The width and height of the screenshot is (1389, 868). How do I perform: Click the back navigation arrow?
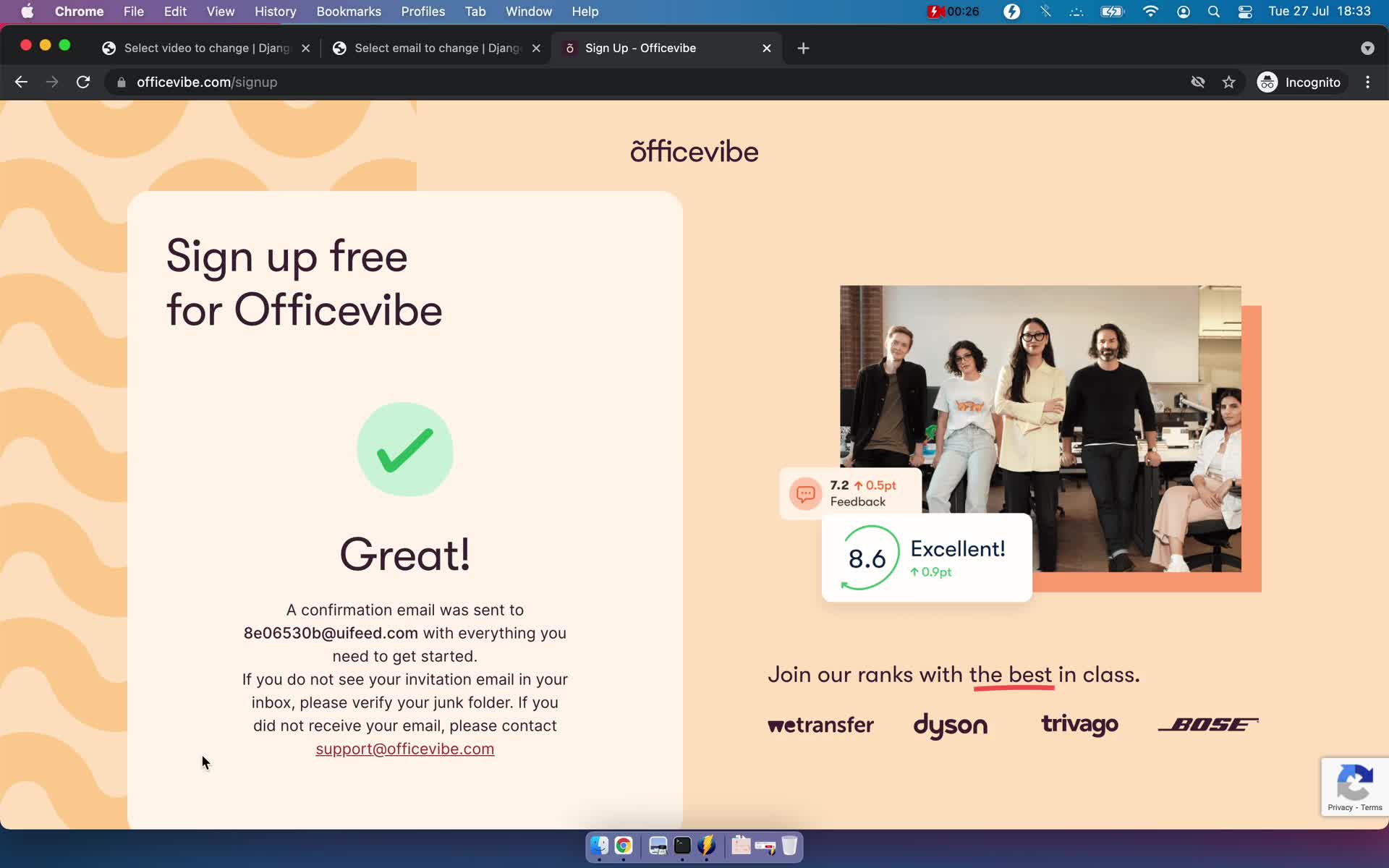tap(20, 82)
